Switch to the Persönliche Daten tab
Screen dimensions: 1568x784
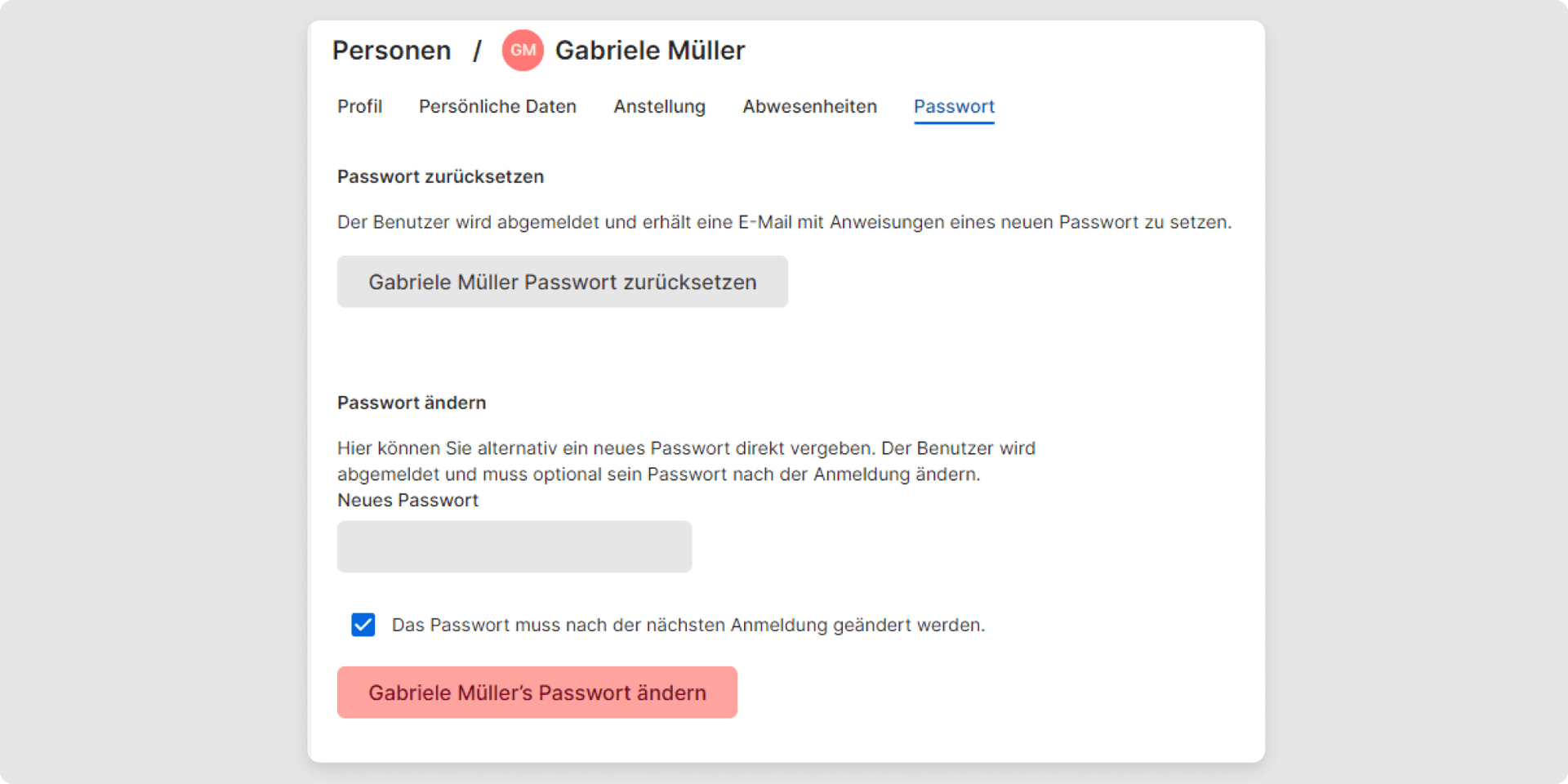497,107
